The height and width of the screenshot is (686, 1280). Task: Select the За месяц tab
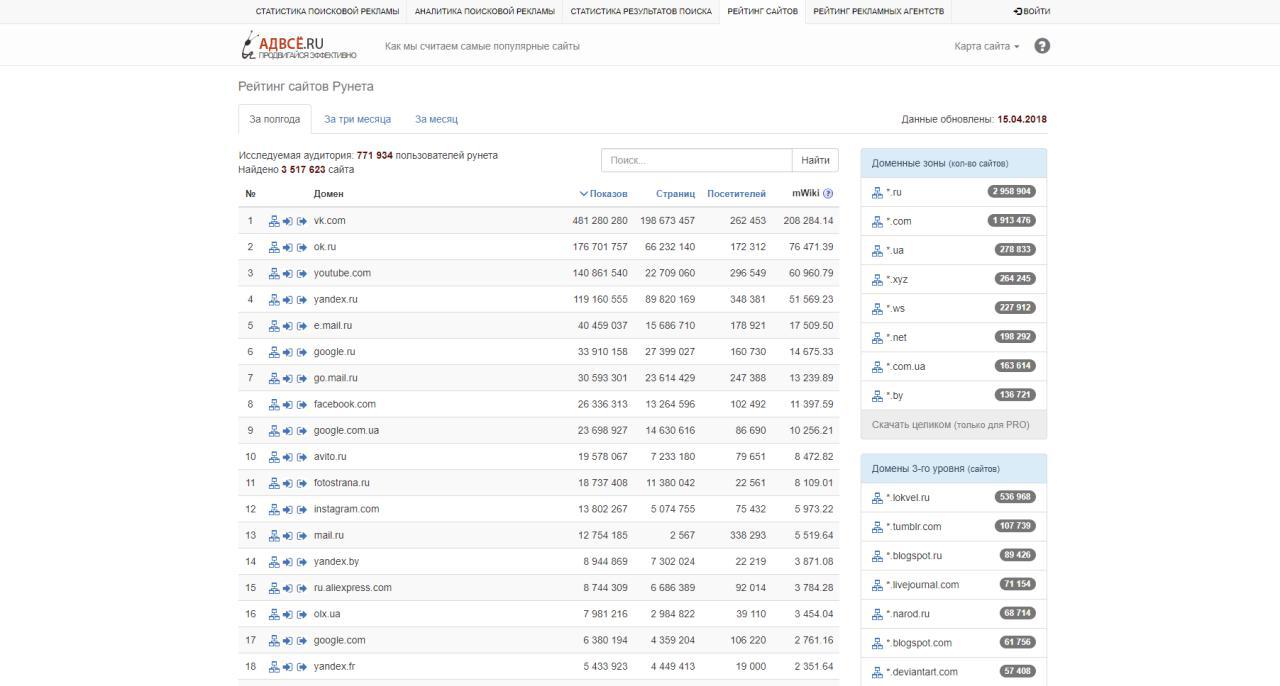[x=436, y=119]
